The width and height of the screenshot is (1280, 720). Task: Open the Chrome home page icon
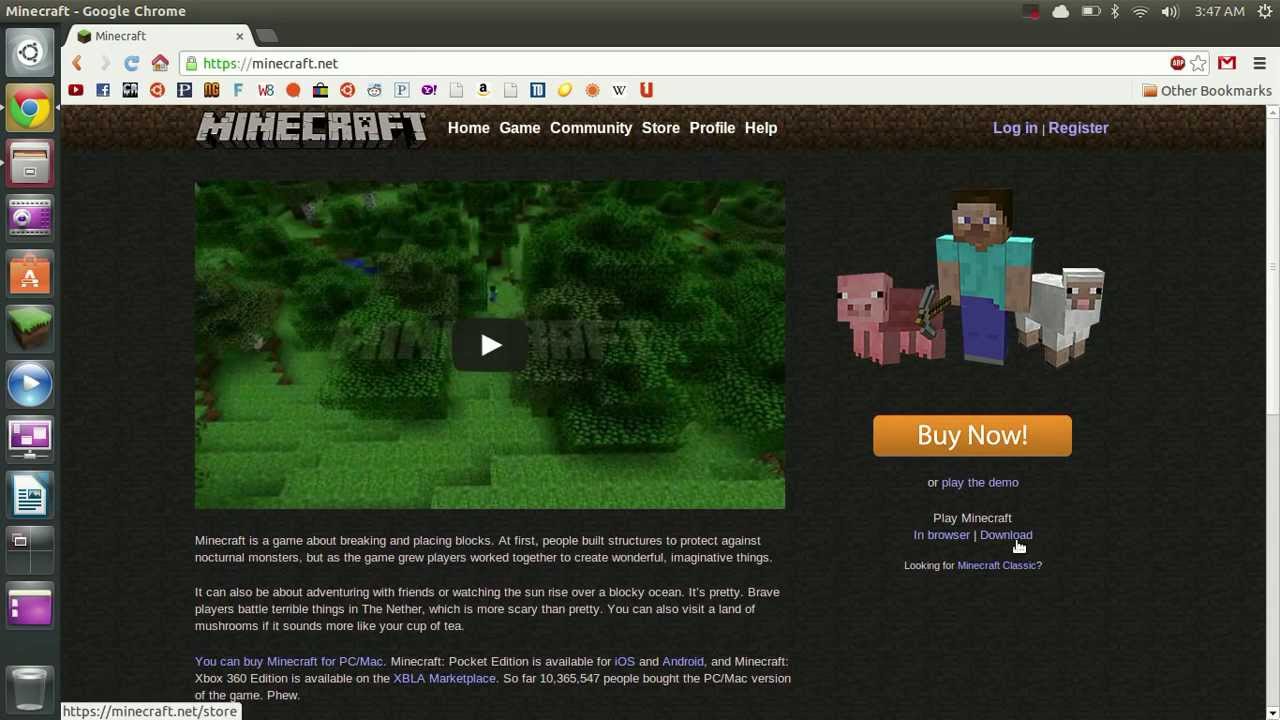click(x=160, y=63)
